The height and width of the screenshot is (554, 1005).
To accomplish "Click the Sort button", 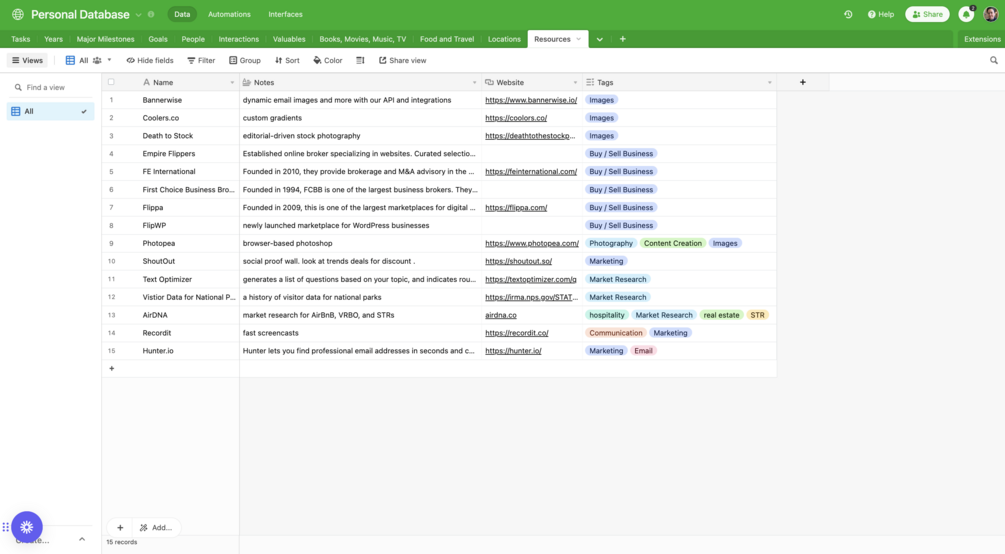I will coord(287,60).
